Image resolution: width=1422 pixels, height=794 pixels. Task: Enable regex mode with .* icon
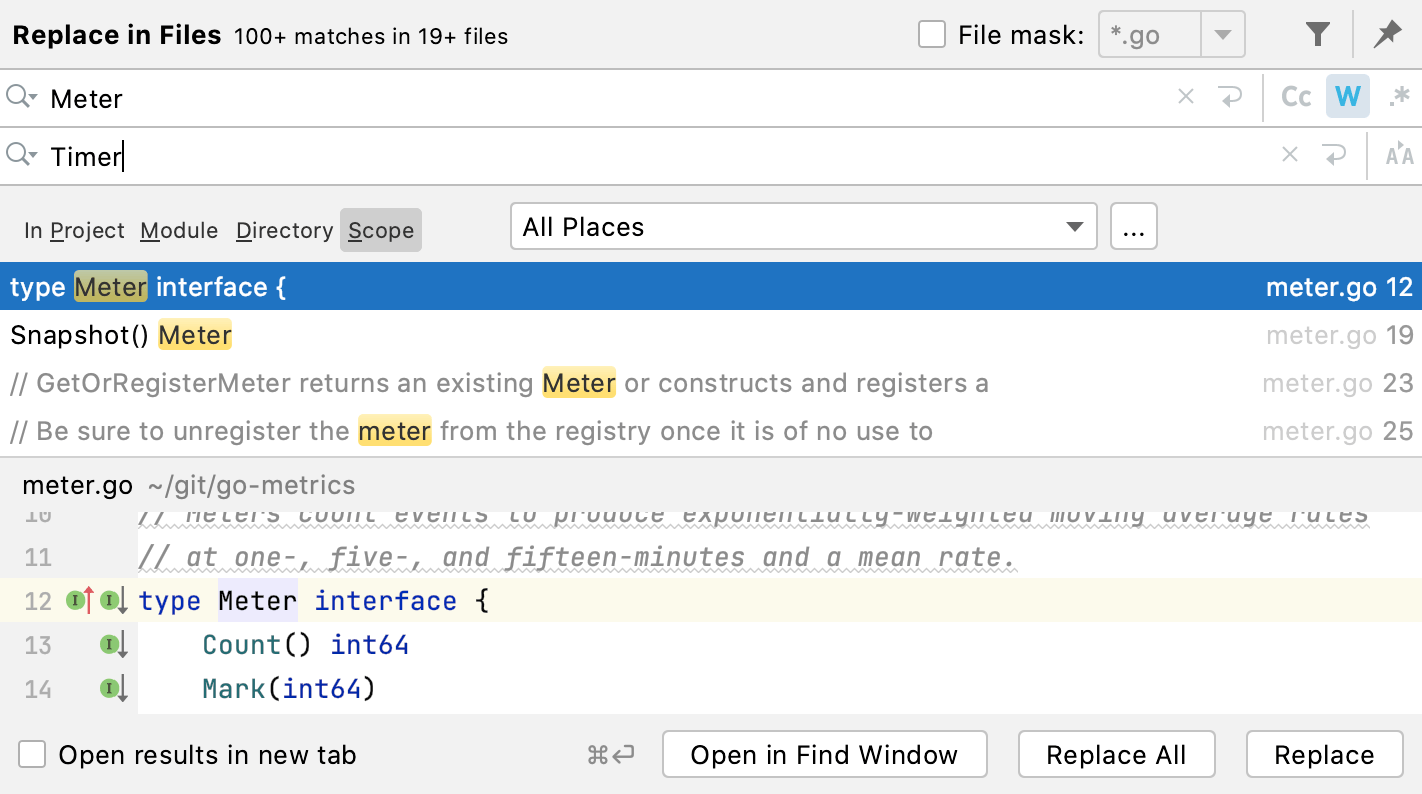[x=1399, y=96]
